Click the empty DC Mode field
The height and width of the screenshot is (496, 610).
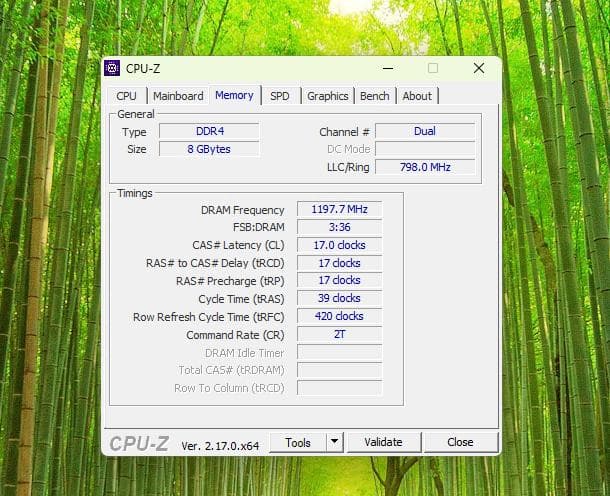(x=425, y=149)
